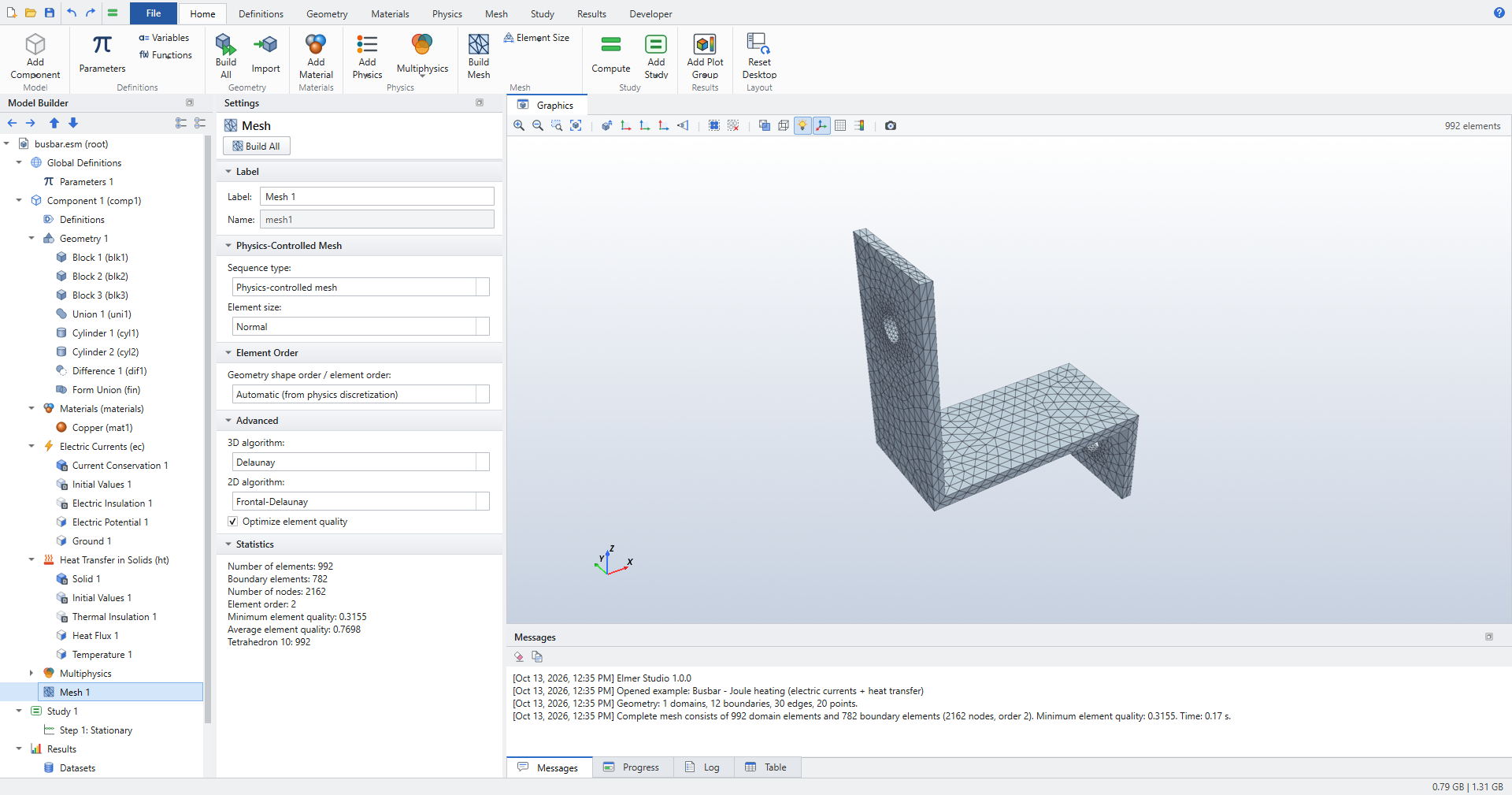Image resolution: width=1512 pixels, height=795 pixels.
Task: Toggle the color legend display
Action: [x=859, y=125]
